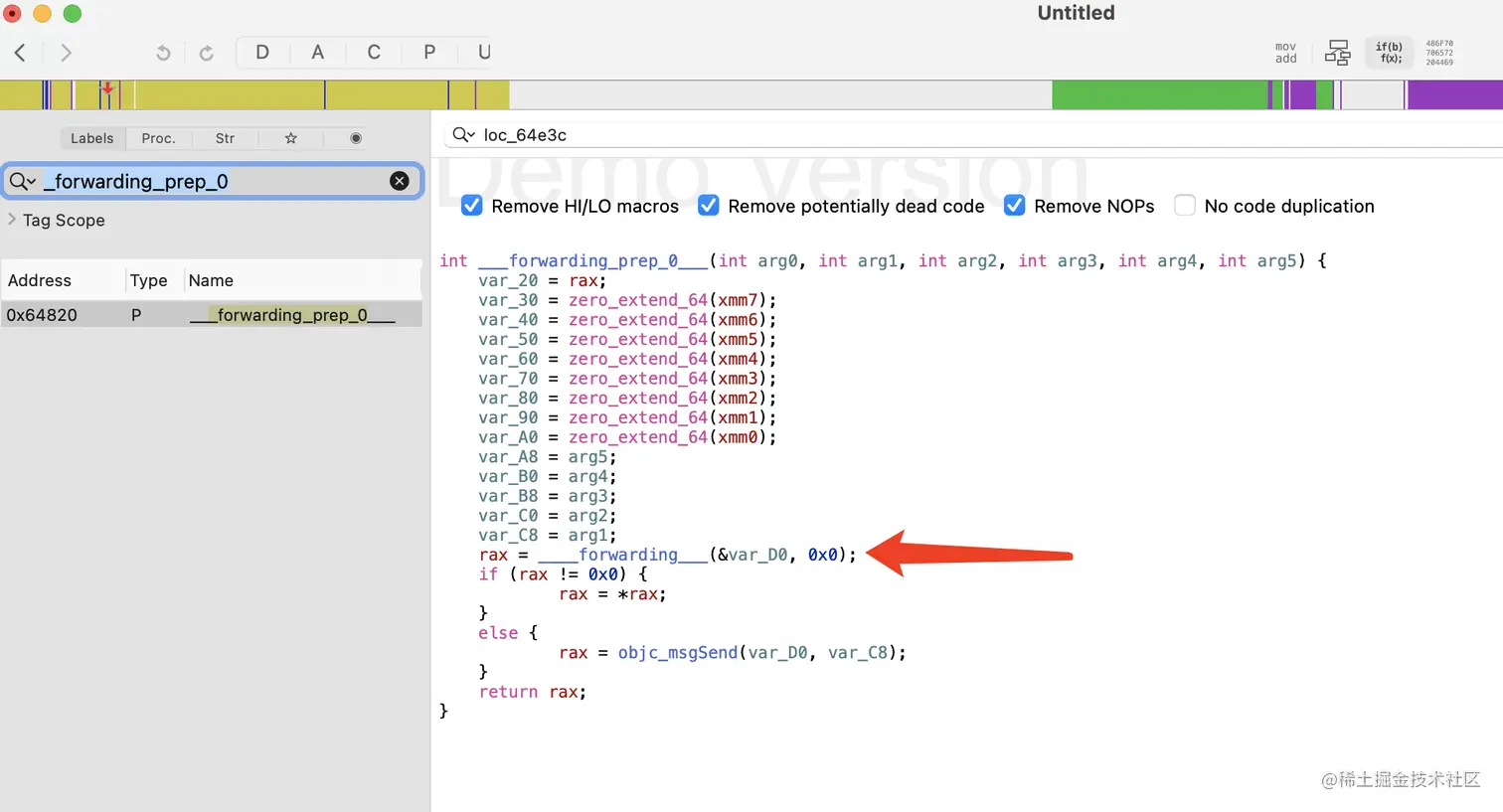Screen dimensions: 1503x812
Task: Set type to Code with C button
Action: tap(374, 53)
